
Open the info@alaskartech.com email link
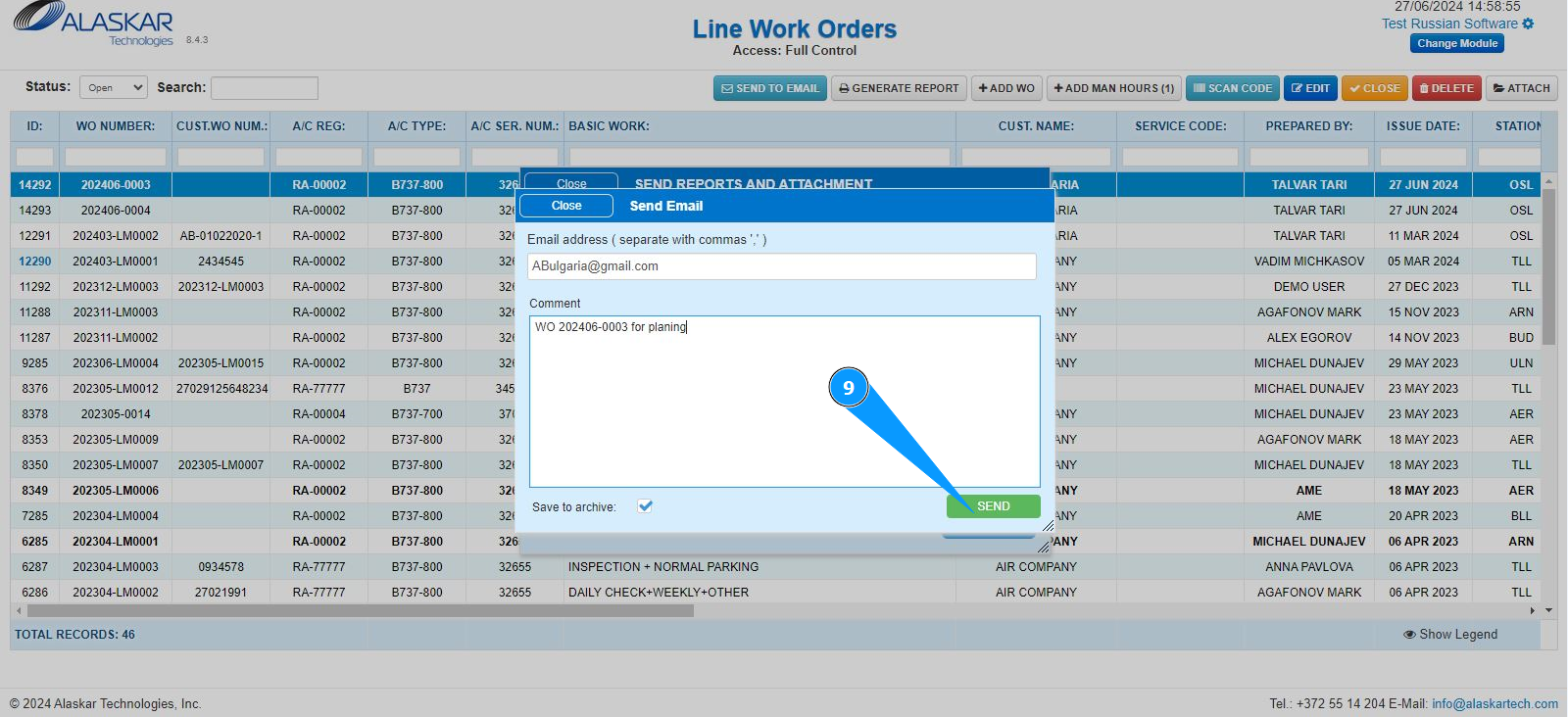[1494, 703]
